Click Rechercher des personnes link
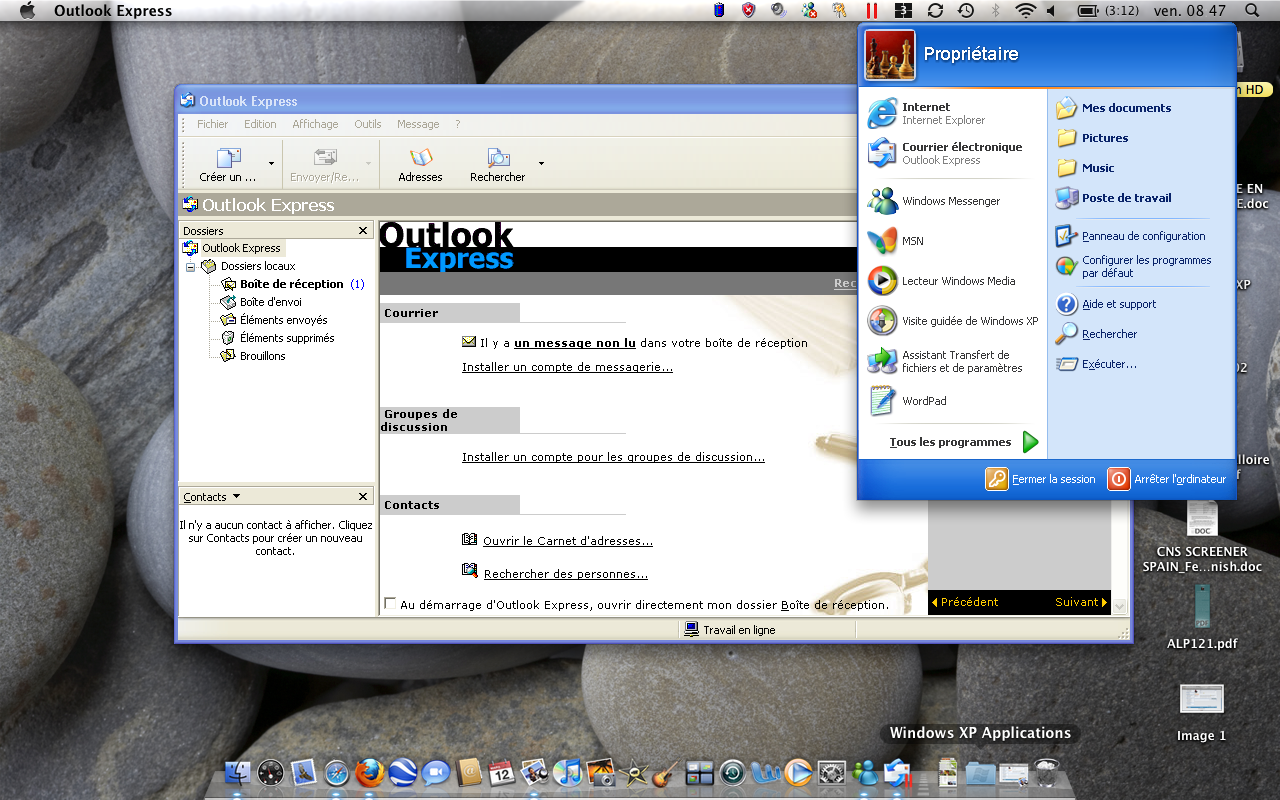This screenshot has width=1280, height=800. pyautogui.click(x=566, y=574)
